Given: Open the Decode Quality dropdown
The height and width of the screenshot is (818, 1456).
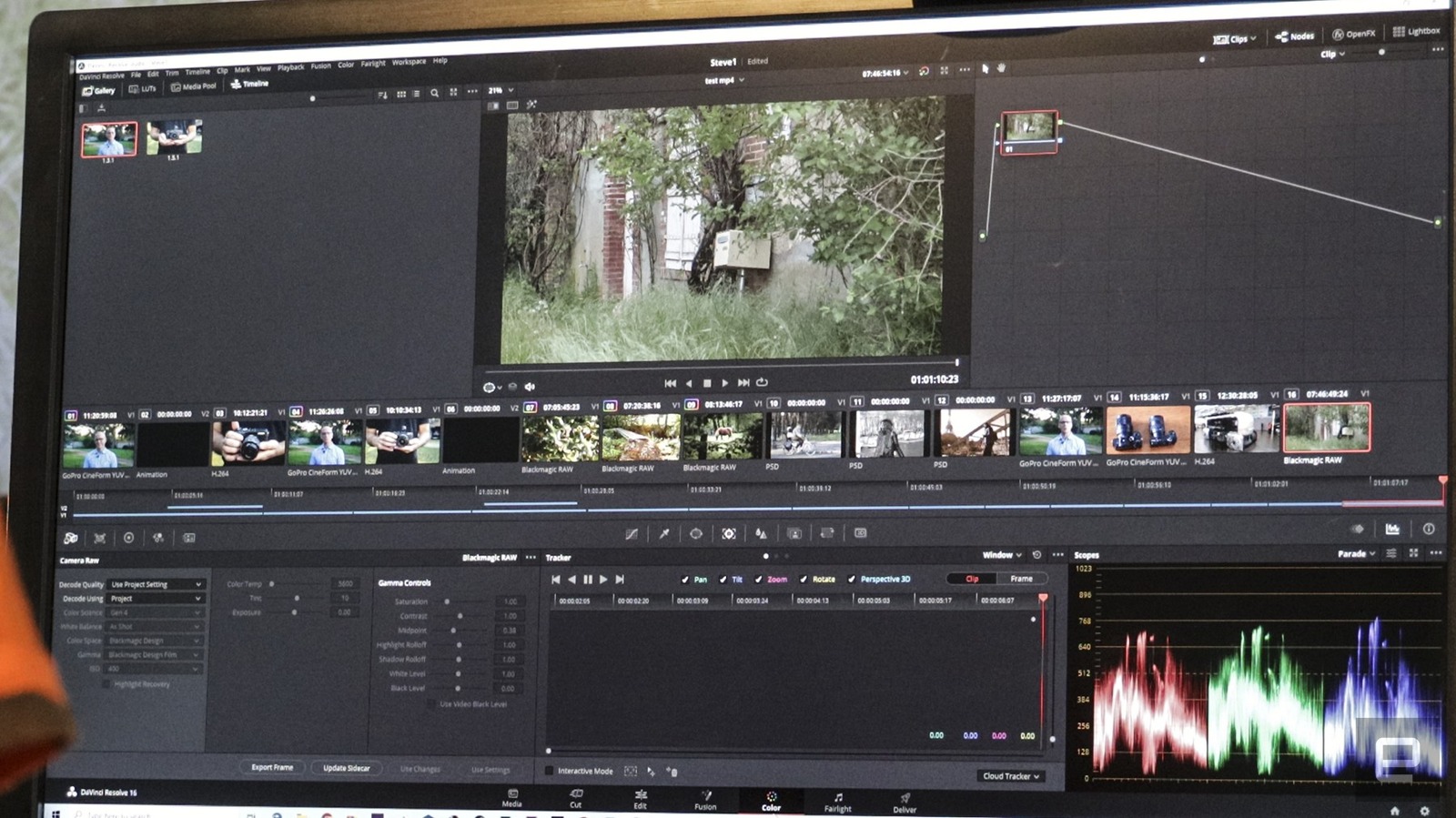Looking at the screenshot, I should [156, 584].
